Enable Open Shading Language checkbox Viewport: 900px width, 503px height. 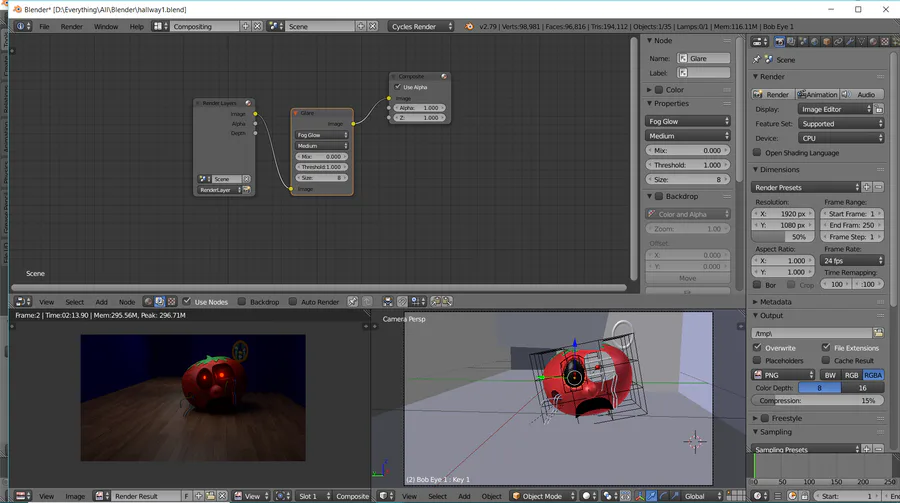(x=757, y=153)
